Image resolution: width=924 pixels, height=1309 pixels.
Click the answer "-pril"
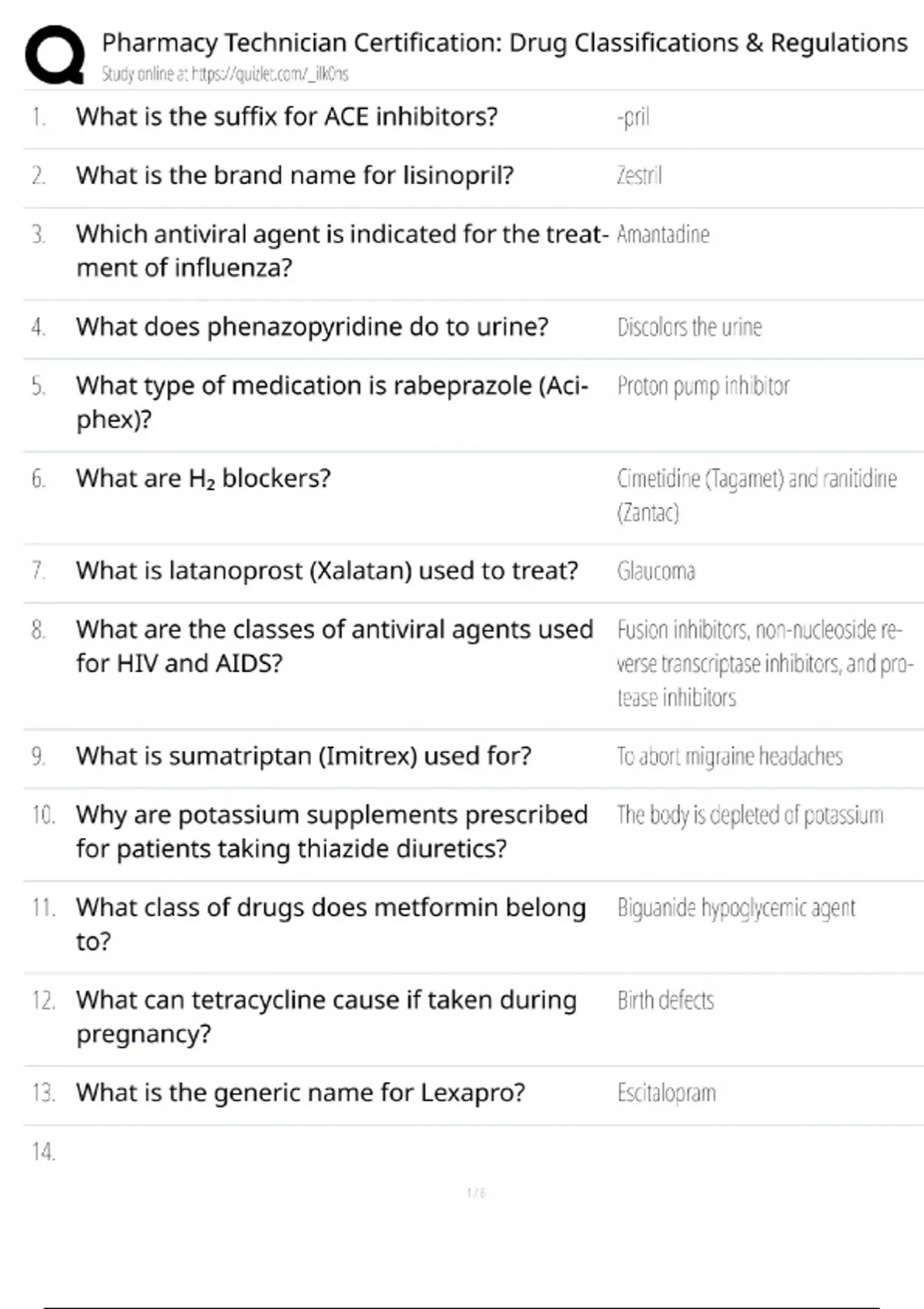tap(633, 118)
